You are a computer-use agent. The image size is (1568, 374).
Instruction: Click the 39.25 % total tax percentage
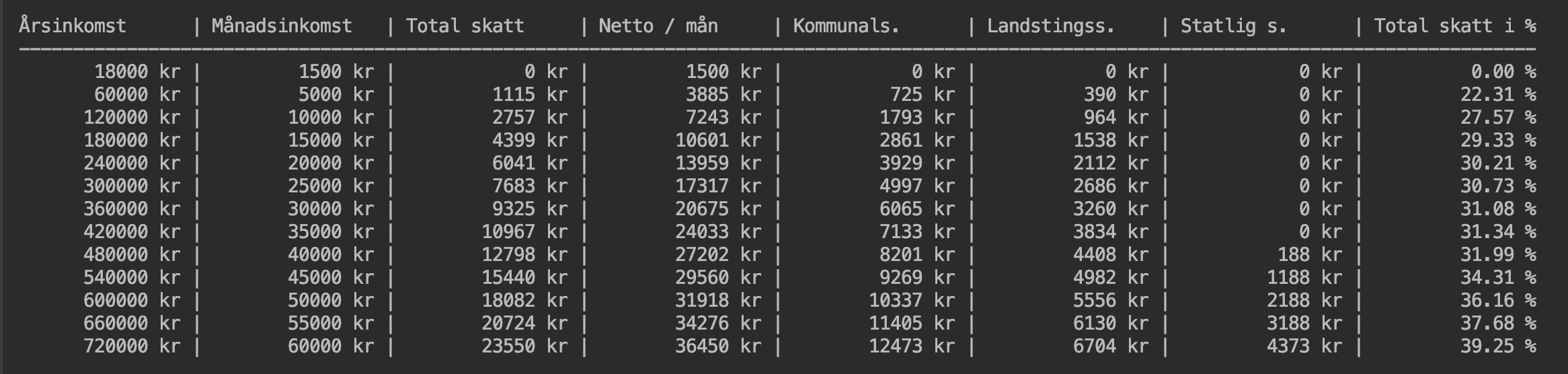(x=1498, y=346)
